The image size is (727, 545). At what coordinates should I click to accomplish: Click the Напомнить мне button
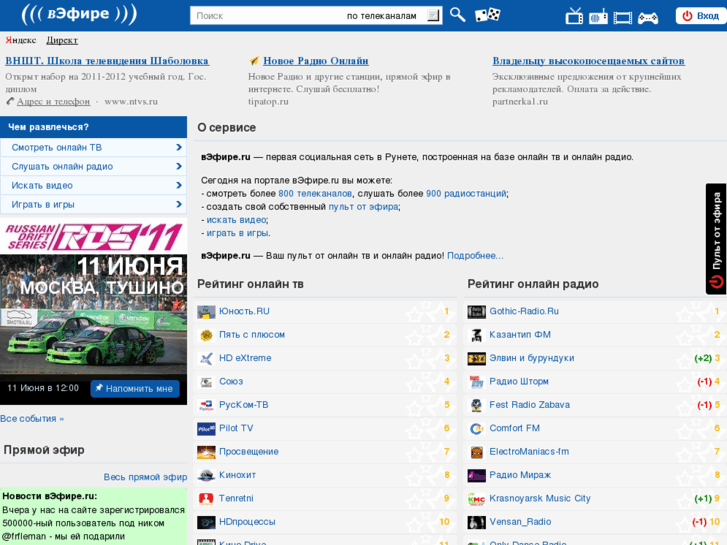[134, 389]
